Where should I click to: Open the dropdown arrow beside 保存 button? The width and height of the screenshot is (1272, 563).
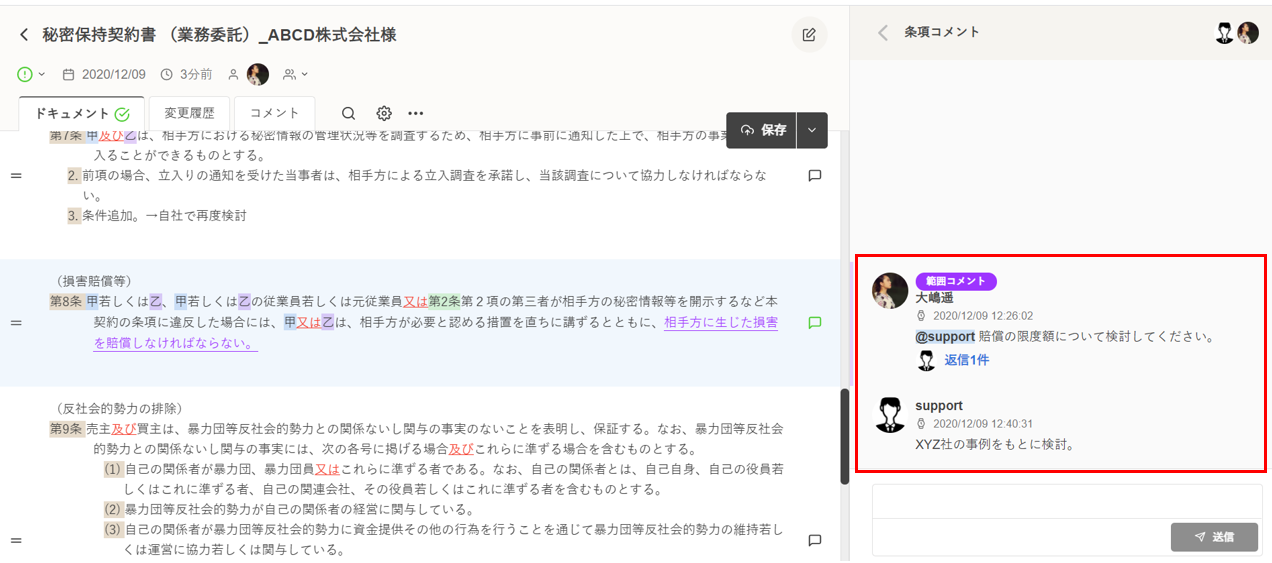coord(813,130)
